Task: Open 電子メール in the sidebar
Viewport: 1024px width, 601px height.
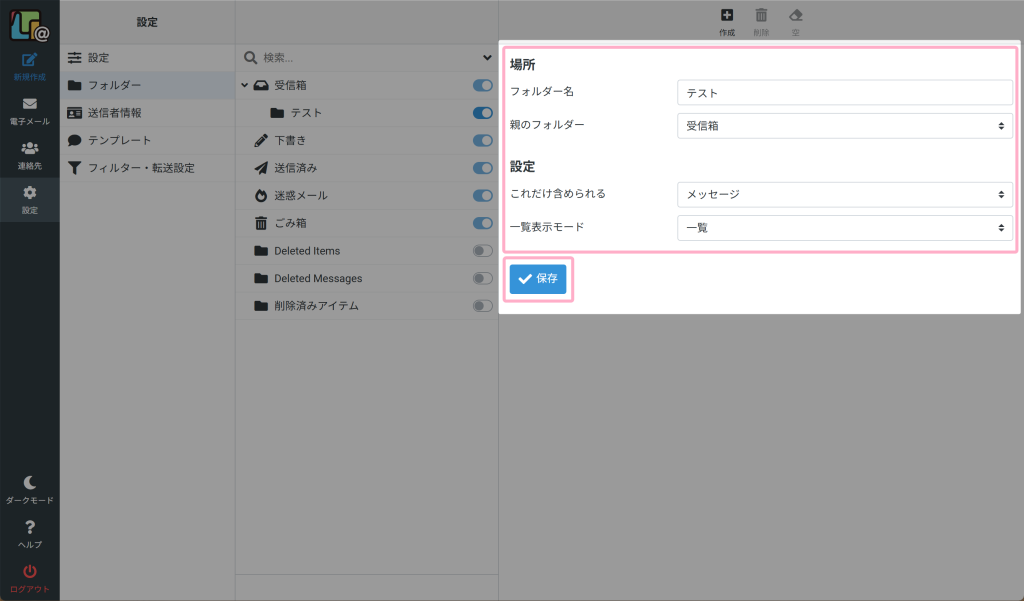Action: pos(29,111)
